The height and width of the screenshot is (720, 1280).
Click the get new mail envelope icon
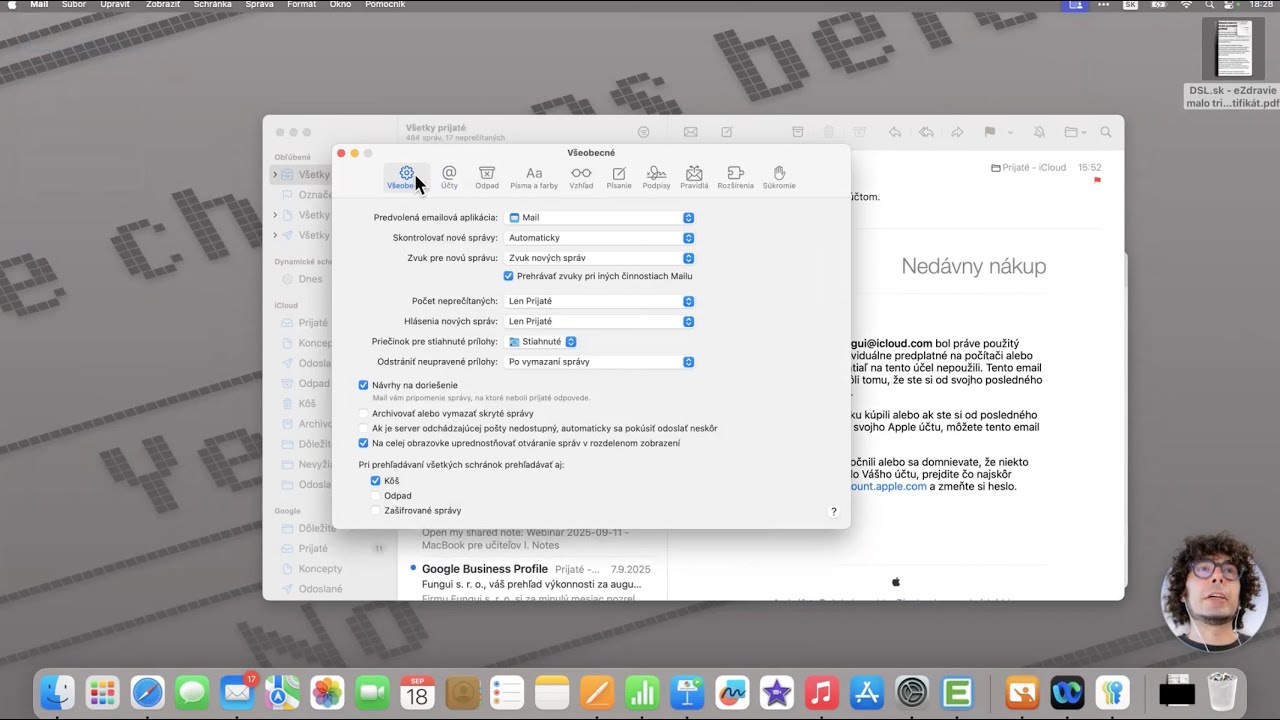tap(690, 132)
